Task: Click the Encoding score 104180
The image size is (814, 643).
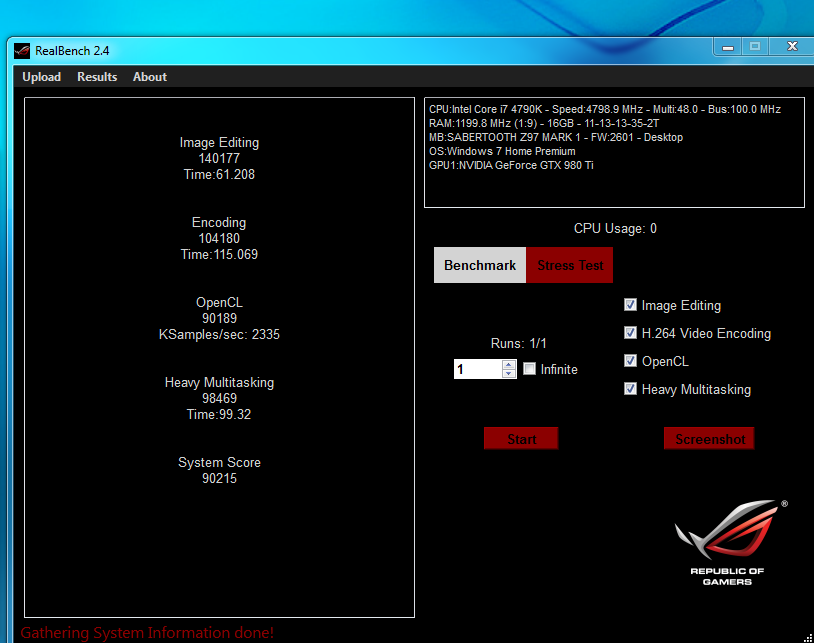Action: pos(219,239)
